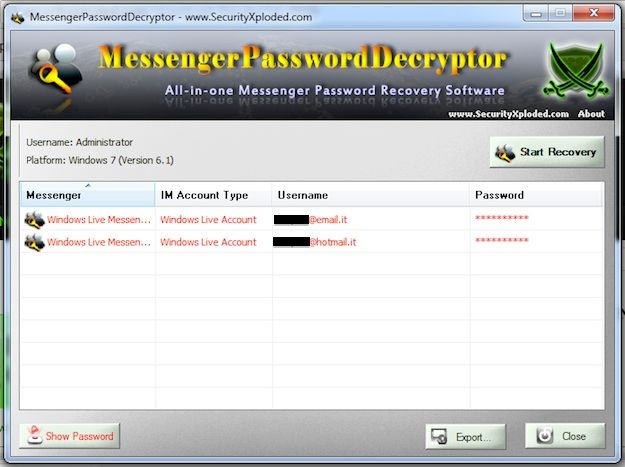
Task: Select messenger icon in @email.it row
Action: tap(34, 220)
